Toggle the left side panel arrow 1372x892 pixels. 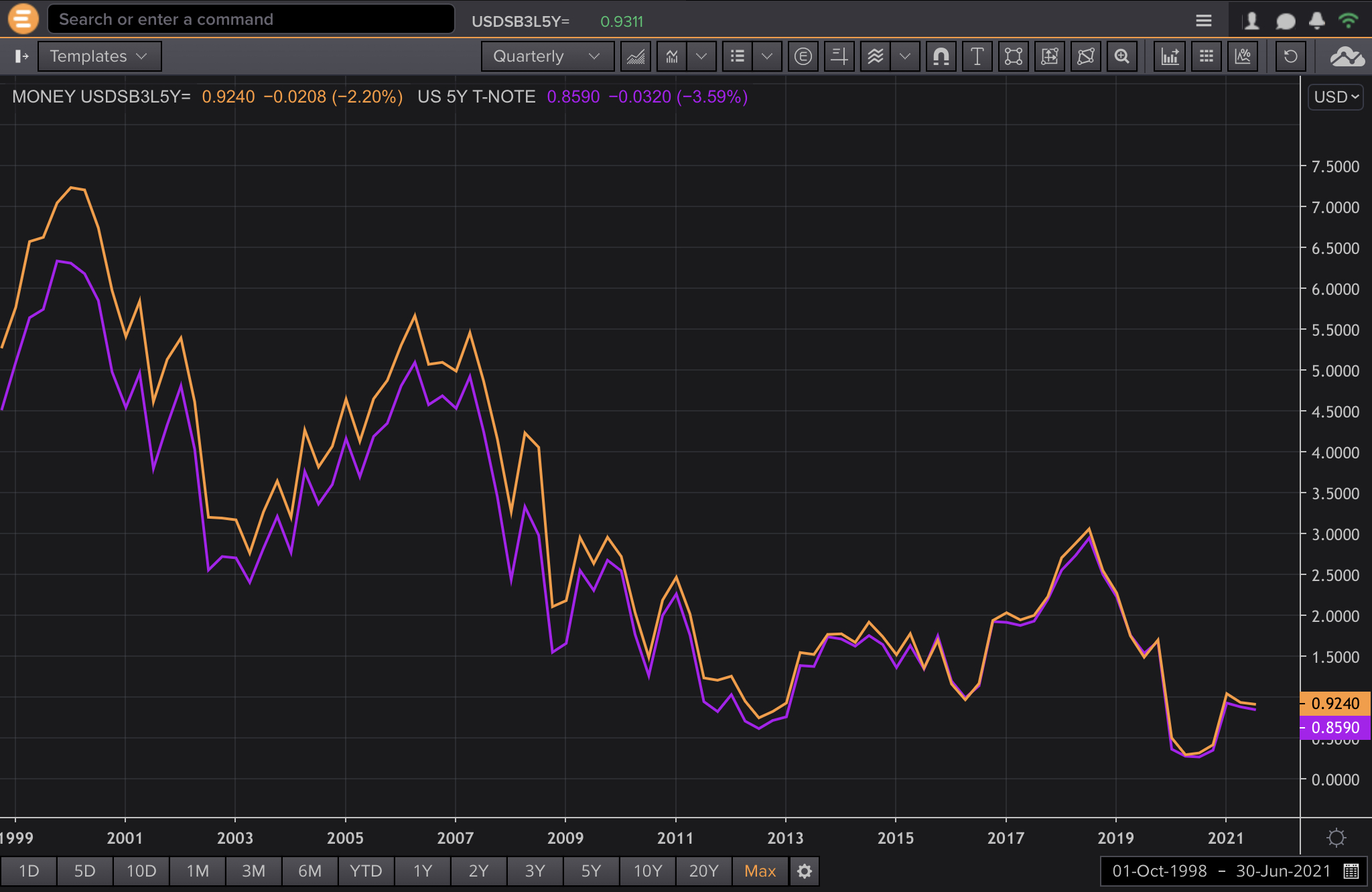coord(21,56)
